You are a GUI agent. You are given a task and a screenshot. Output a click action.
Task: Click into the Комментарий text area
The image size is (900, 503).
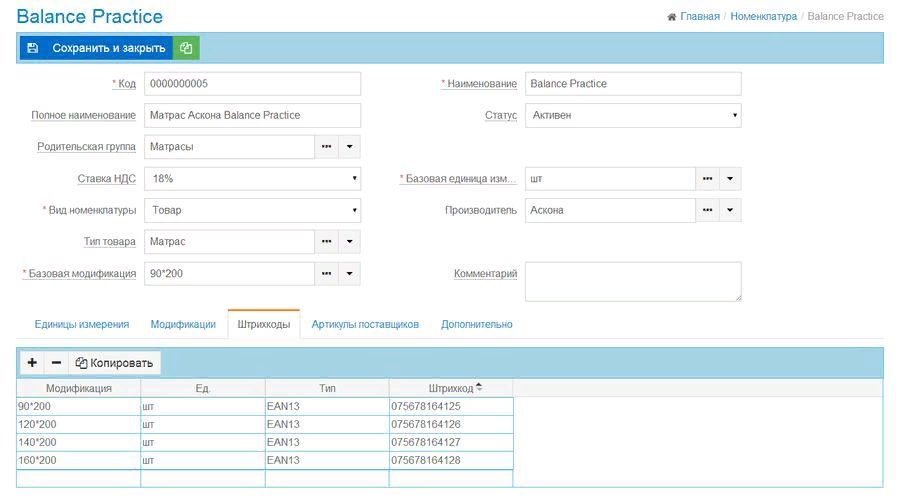coord(632,281)
